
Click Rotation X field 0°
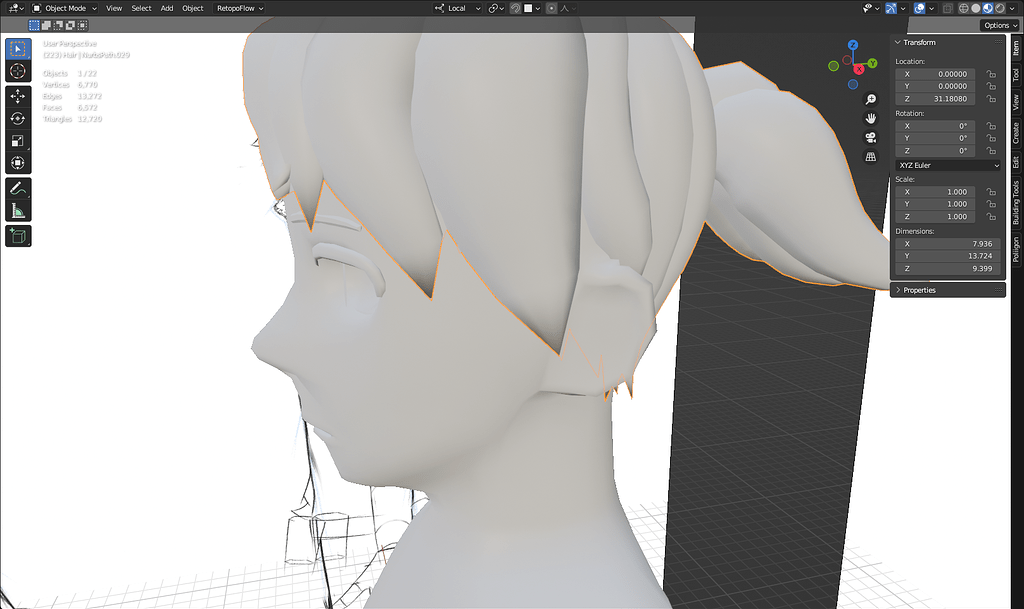pos(935,126)
